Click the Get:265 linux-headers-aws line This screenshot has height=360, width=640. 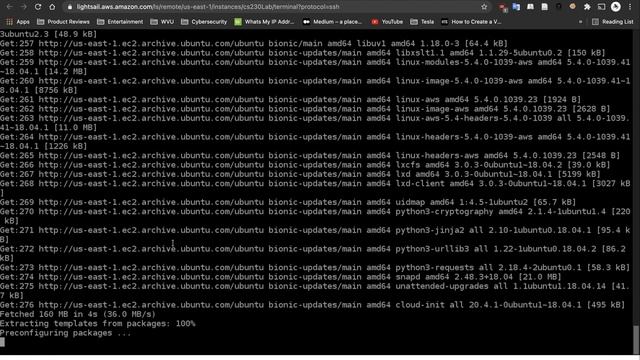310,156
